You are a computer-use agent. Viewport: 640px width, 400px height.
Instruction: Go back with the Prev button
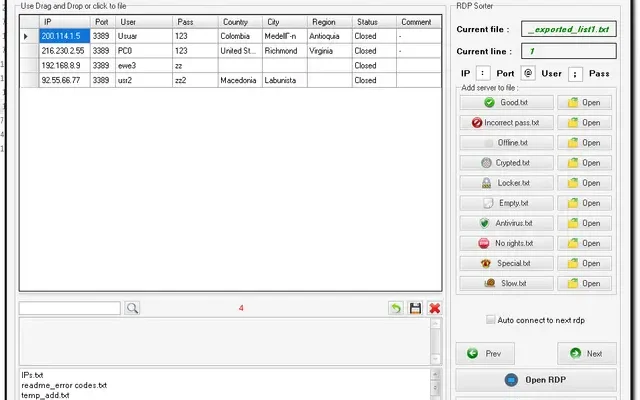[485, 353]
